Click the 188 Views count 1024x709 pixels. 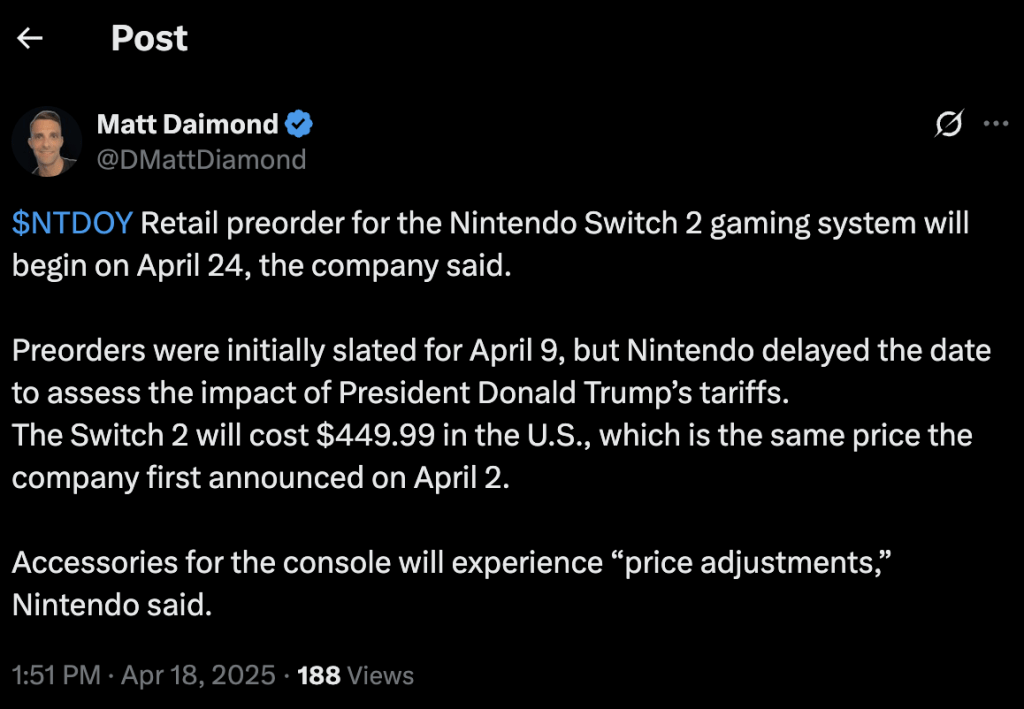pyautogui.click(x=355, y=675)
